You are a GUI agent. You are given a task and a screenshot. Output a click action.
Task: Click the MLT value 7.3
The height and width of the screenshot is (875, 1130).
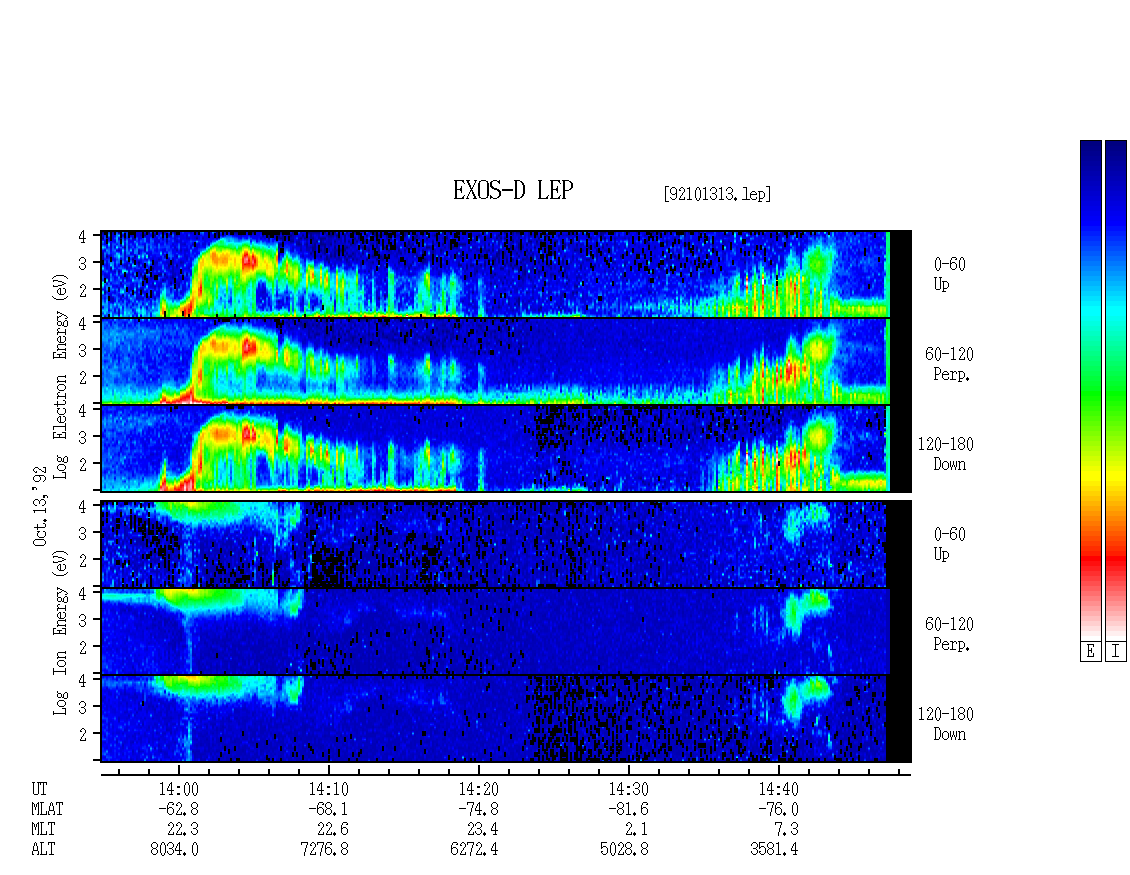[x=787, y=830]
